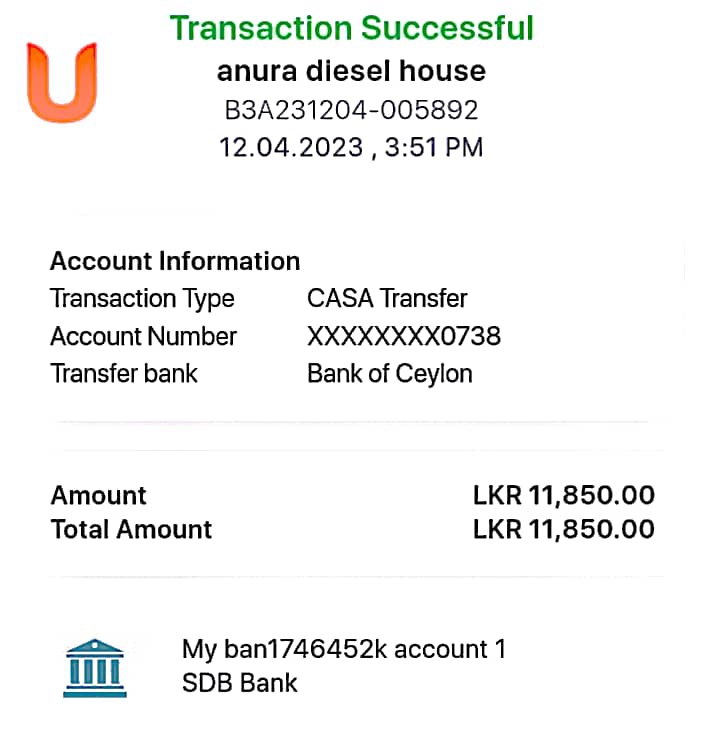
Task: Select the Bank of Ceylon value
Action: pyautogui.click(x=390, y=374)
